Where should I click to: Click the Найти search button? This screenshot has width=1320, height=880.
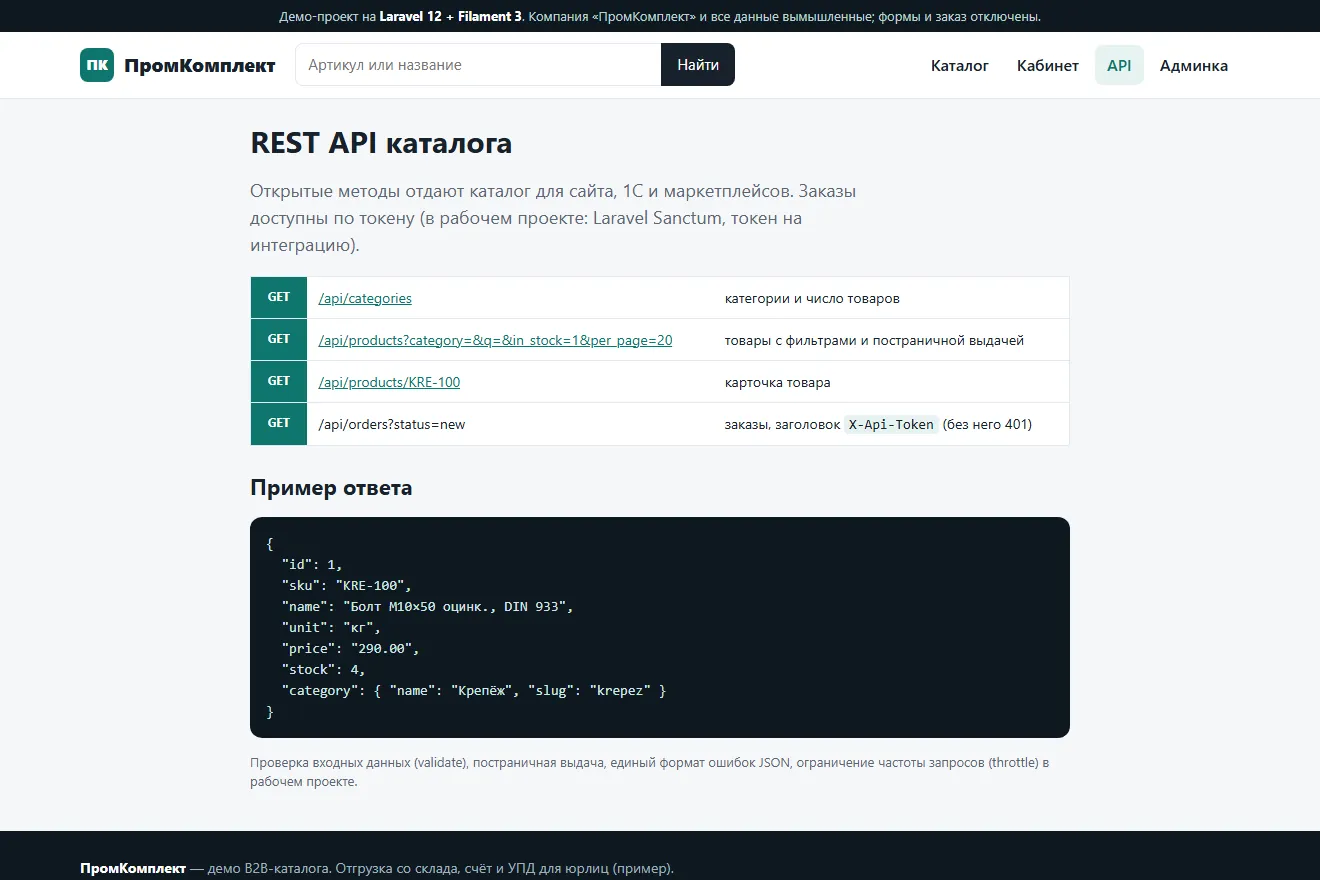coord(698,65)
